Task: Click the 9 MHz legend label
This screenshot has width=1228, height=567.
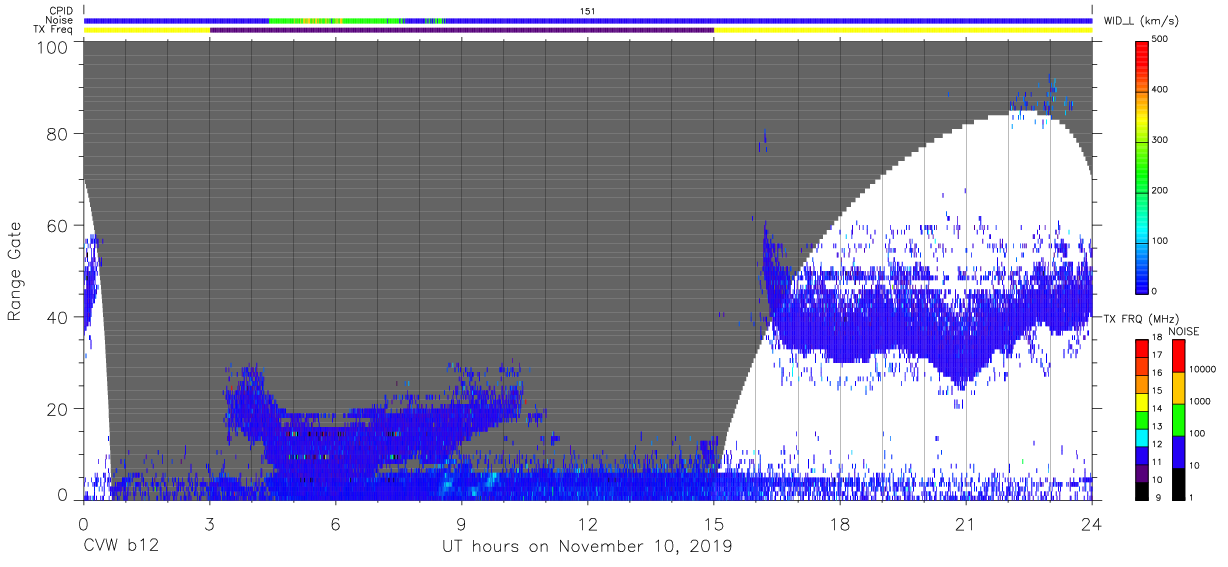Action: (x=1160, y=498)
